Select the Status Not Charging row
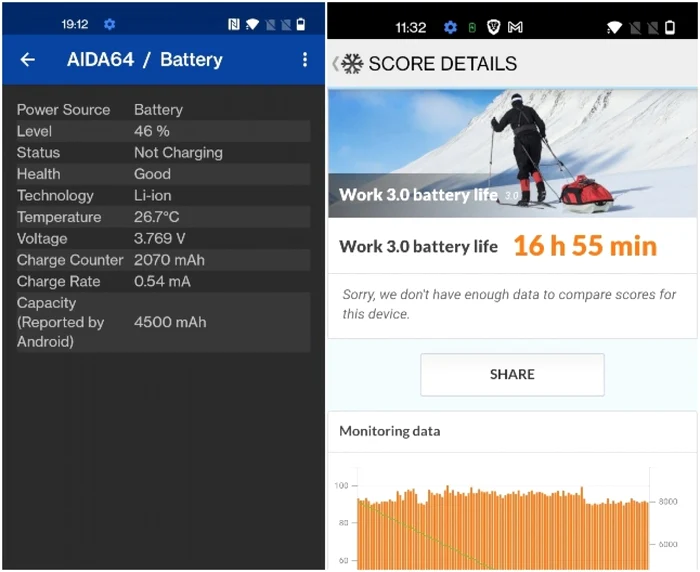The image size is (700, 572). pyautogui.click(x=163, y=152)
